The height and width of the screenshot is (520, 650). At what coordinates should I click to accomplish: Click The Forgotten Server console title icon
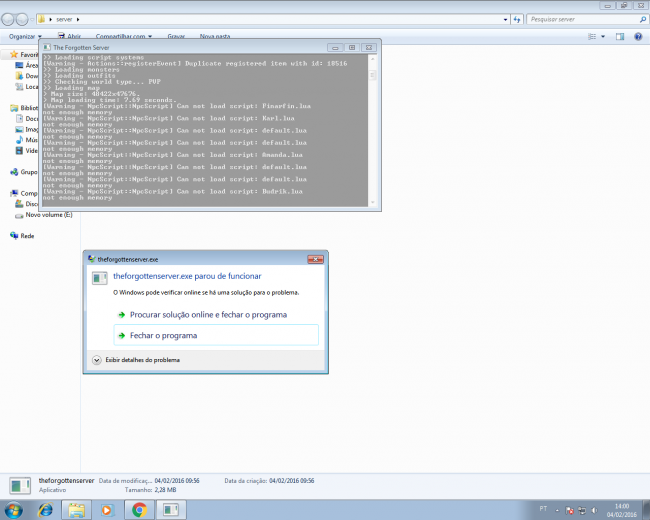[x=47, y=47]
